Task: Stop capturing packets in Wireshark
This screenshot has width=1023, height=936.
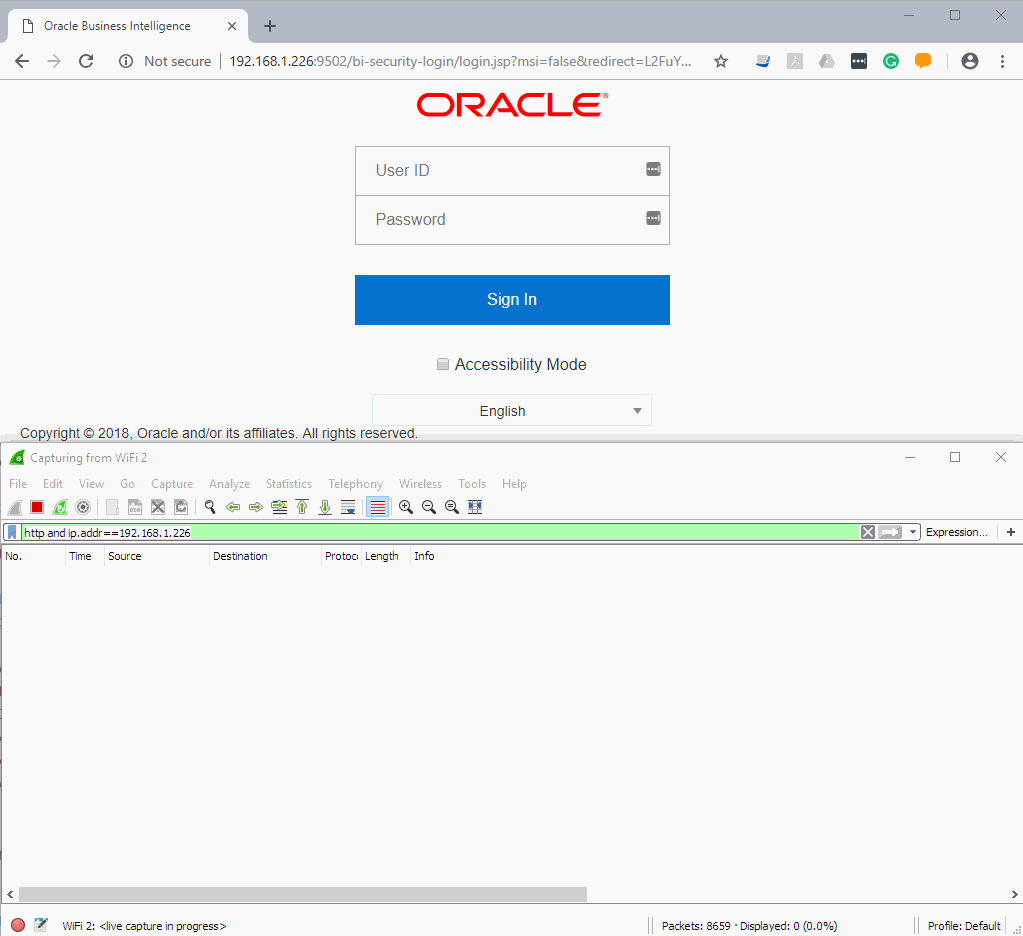Action: [37, 507]
